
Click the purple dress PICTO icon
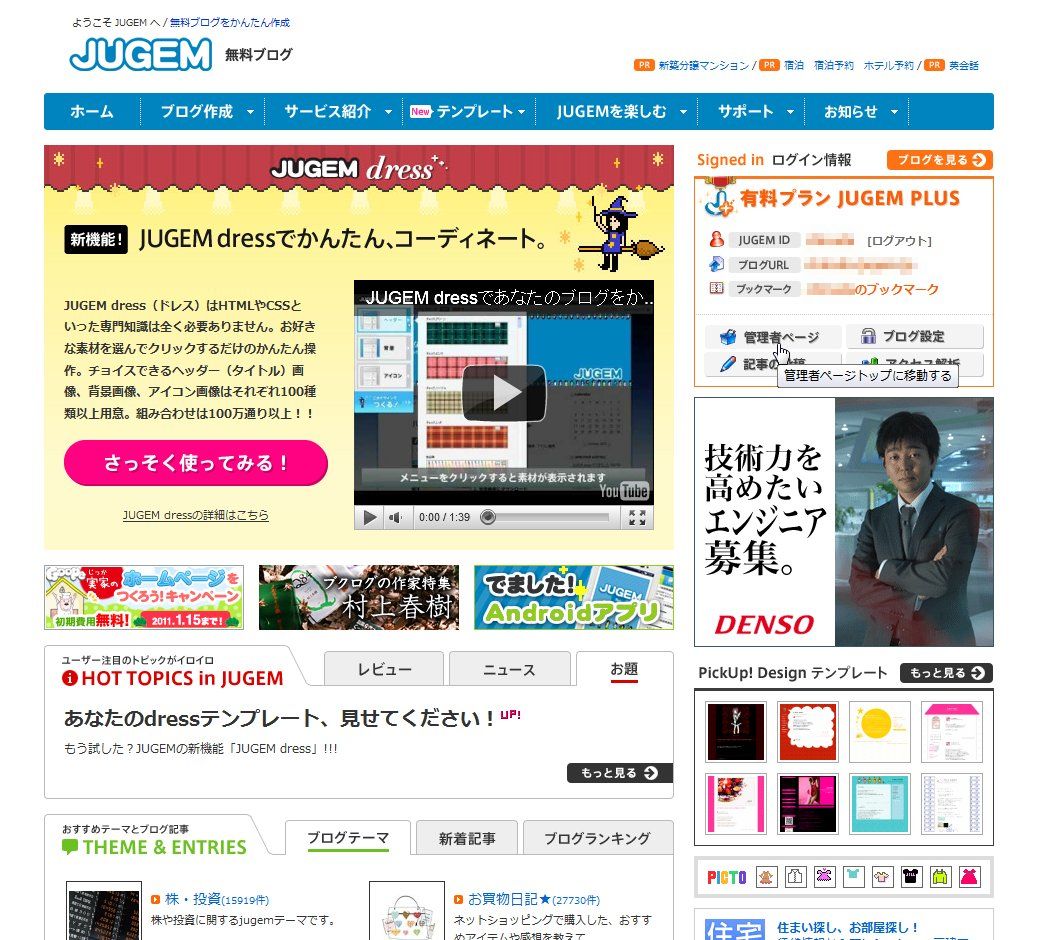(x=824, y=876)
